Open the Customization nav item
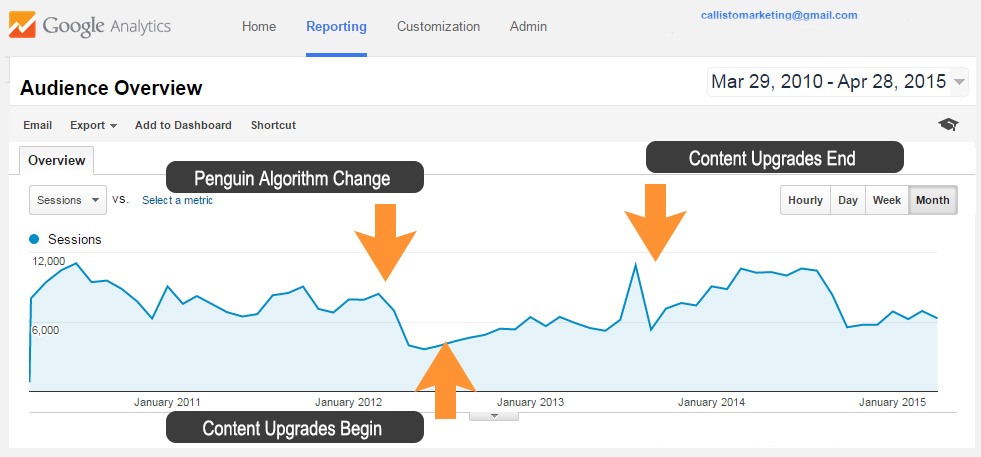Screen dimensions: 981x457 tap(438, 27)
